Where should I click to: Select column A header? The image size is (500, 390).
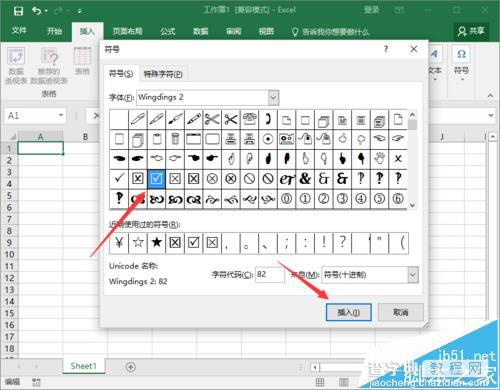pos(40,136)
